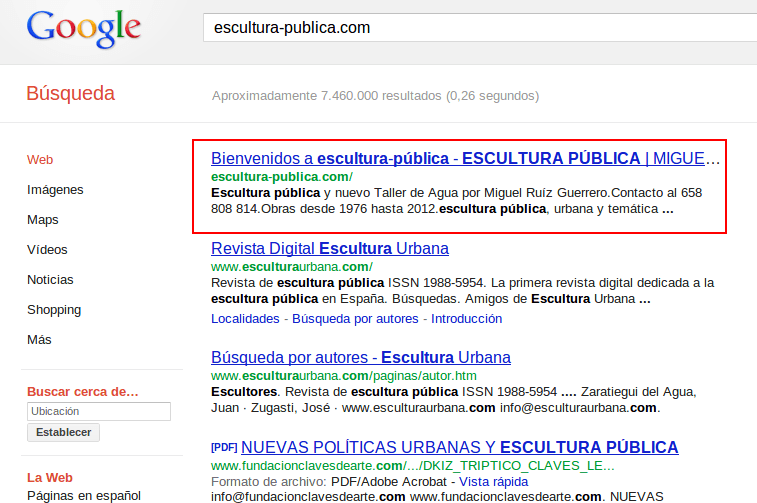
Task: Click the green escultura-publica.com/ URL
Action: (282, 177)
